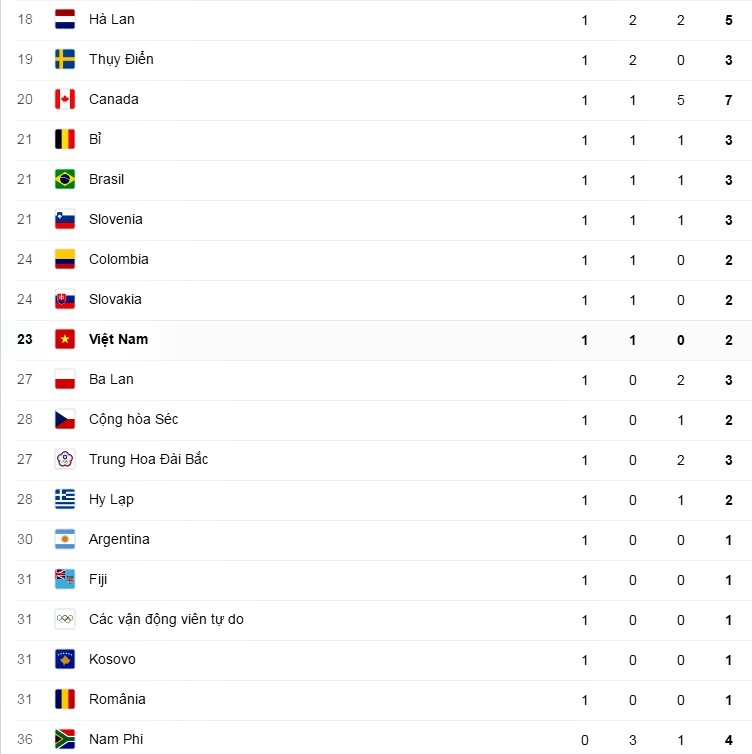Click the Argentina flag icon
This screenshot has height=754, width=752.
coord(65,539)
